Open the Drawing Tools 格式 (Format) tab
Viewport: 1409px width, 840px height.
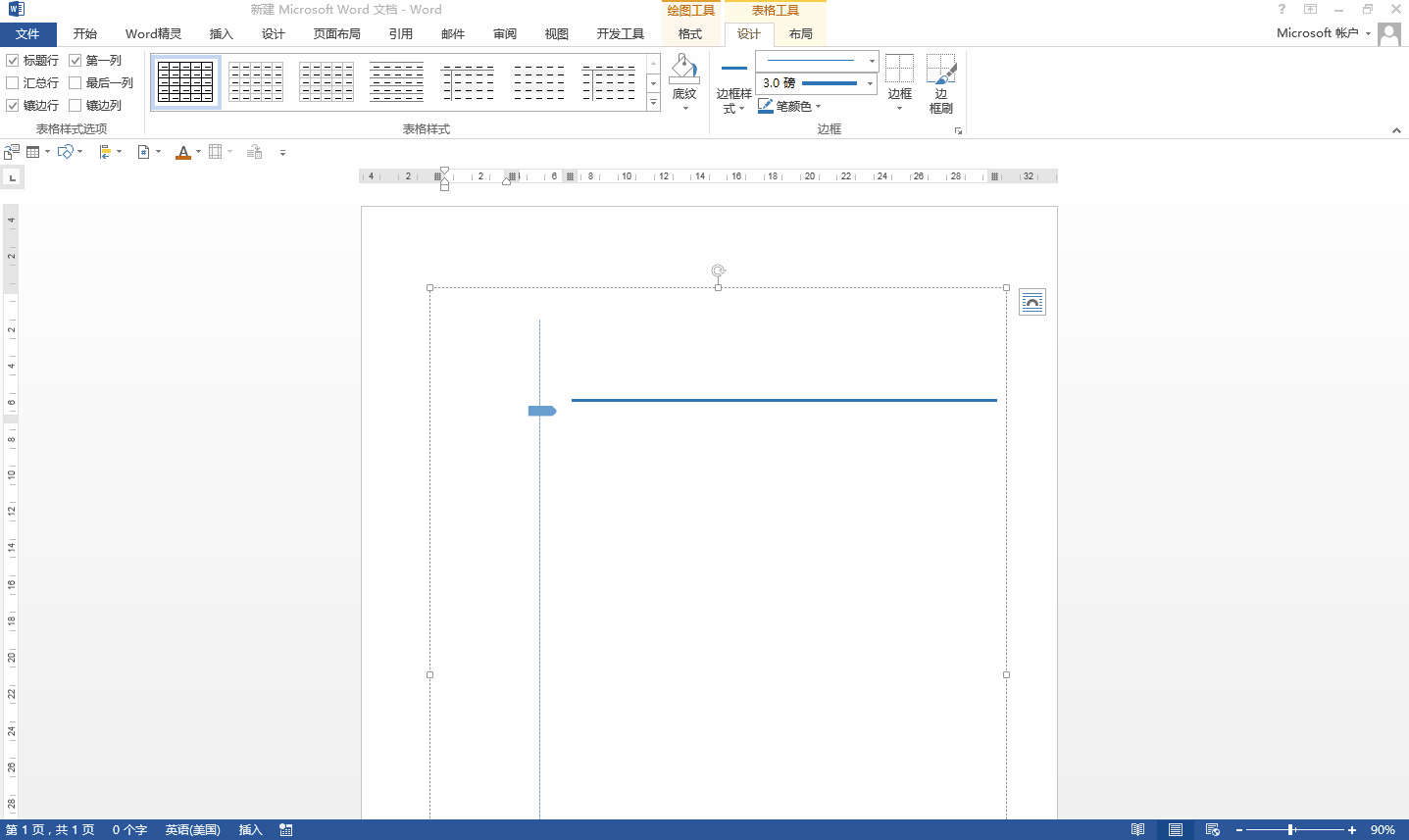(x=690, y=34)
